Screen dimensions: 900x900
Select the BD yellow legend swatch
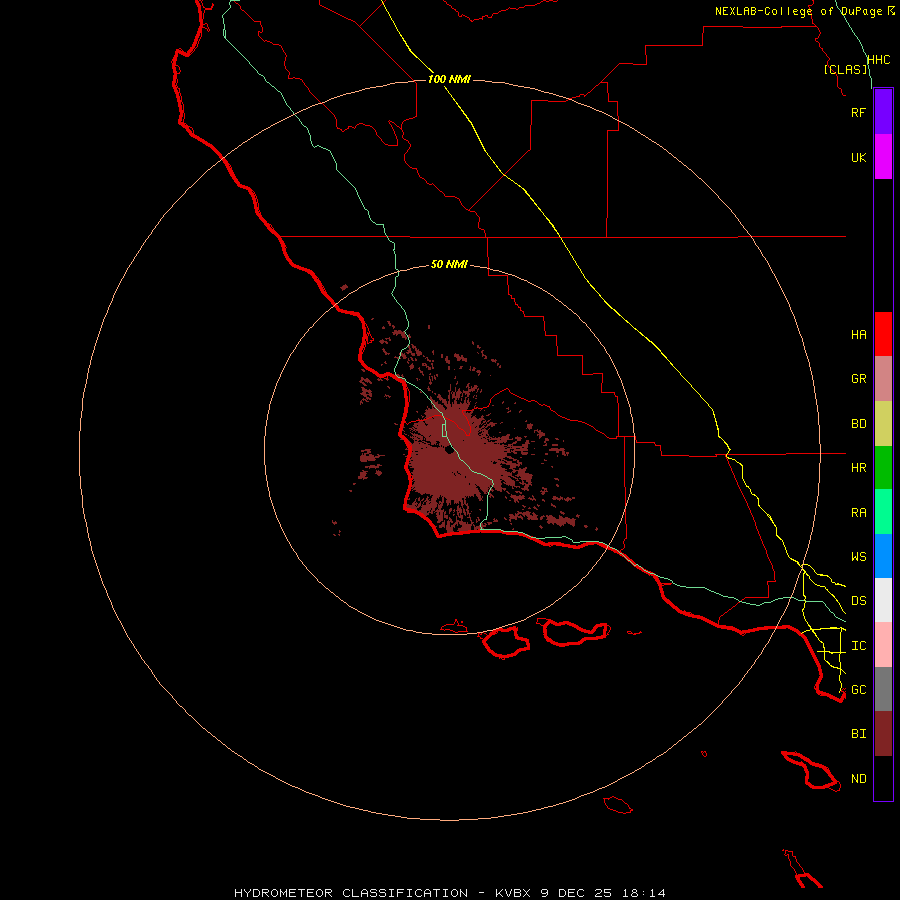(x=883, y=424)
